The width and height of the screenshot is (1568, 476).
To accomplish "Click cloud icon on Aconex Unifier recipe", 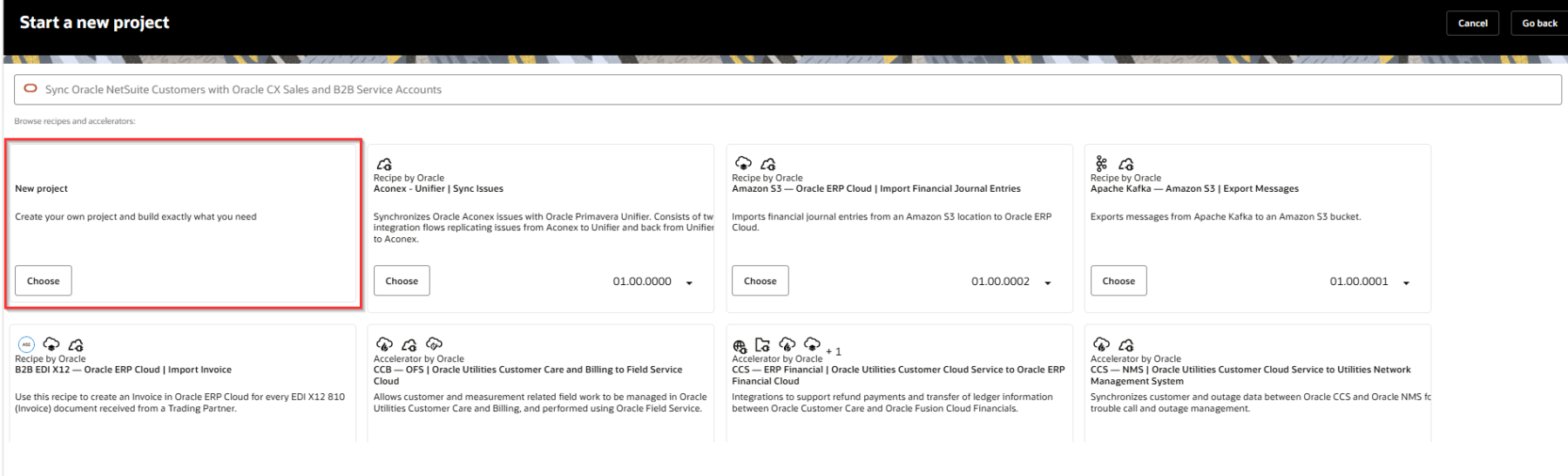I will coord(384,164).
